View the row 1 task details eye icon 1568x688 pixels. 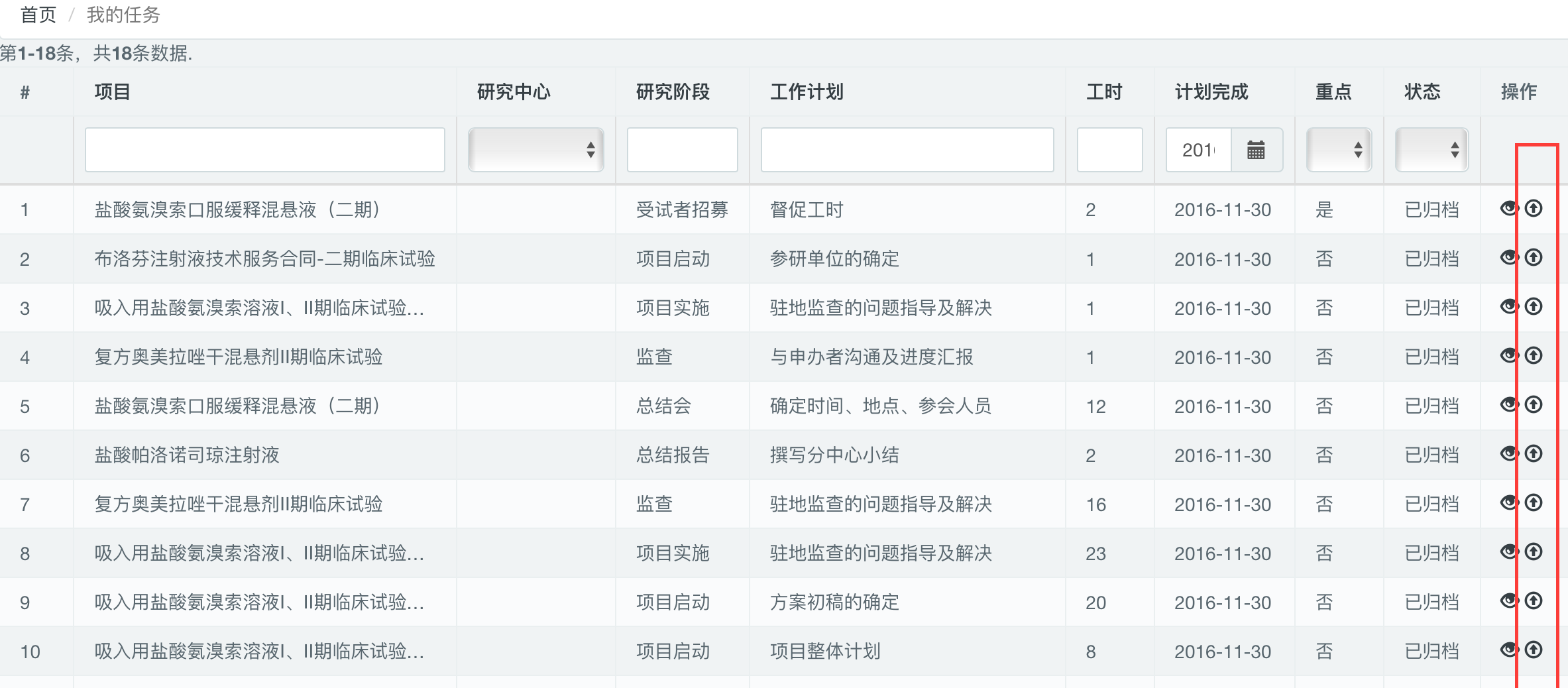point(1509,209)
